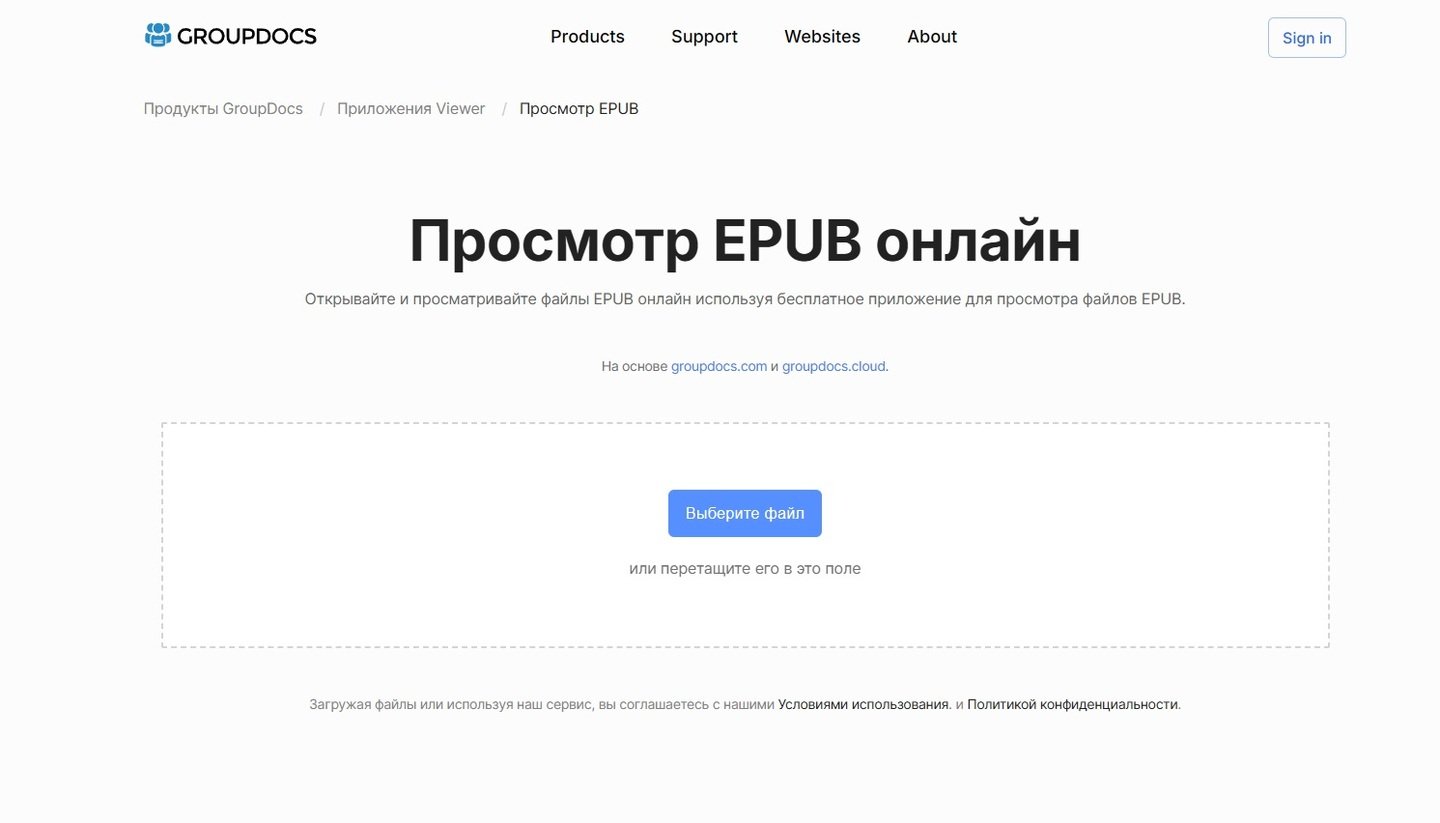Click the На основе label text
The image size is (1440, 823).
634,367
